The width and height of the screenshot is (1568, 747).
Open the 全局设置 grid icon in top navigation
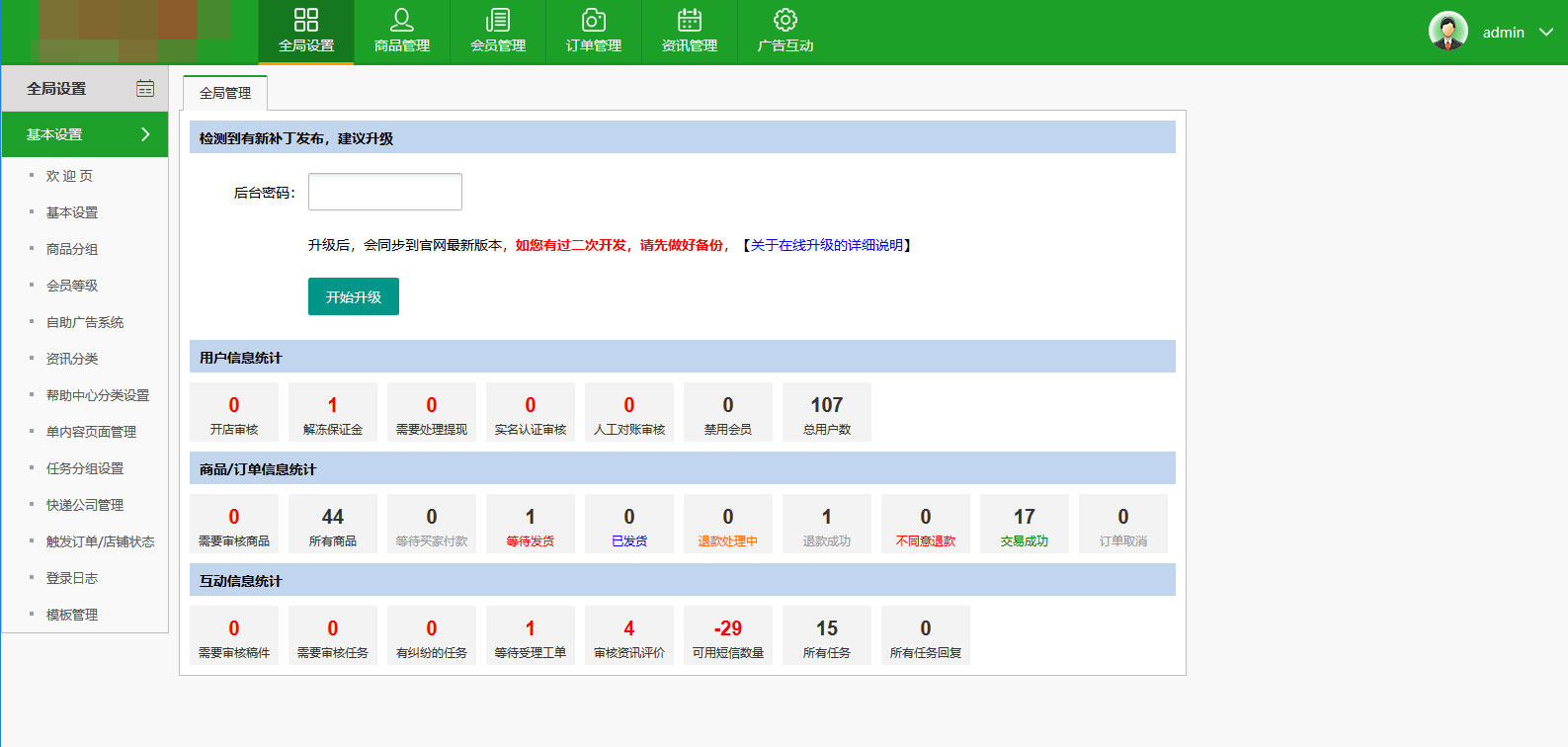[306, 21]
